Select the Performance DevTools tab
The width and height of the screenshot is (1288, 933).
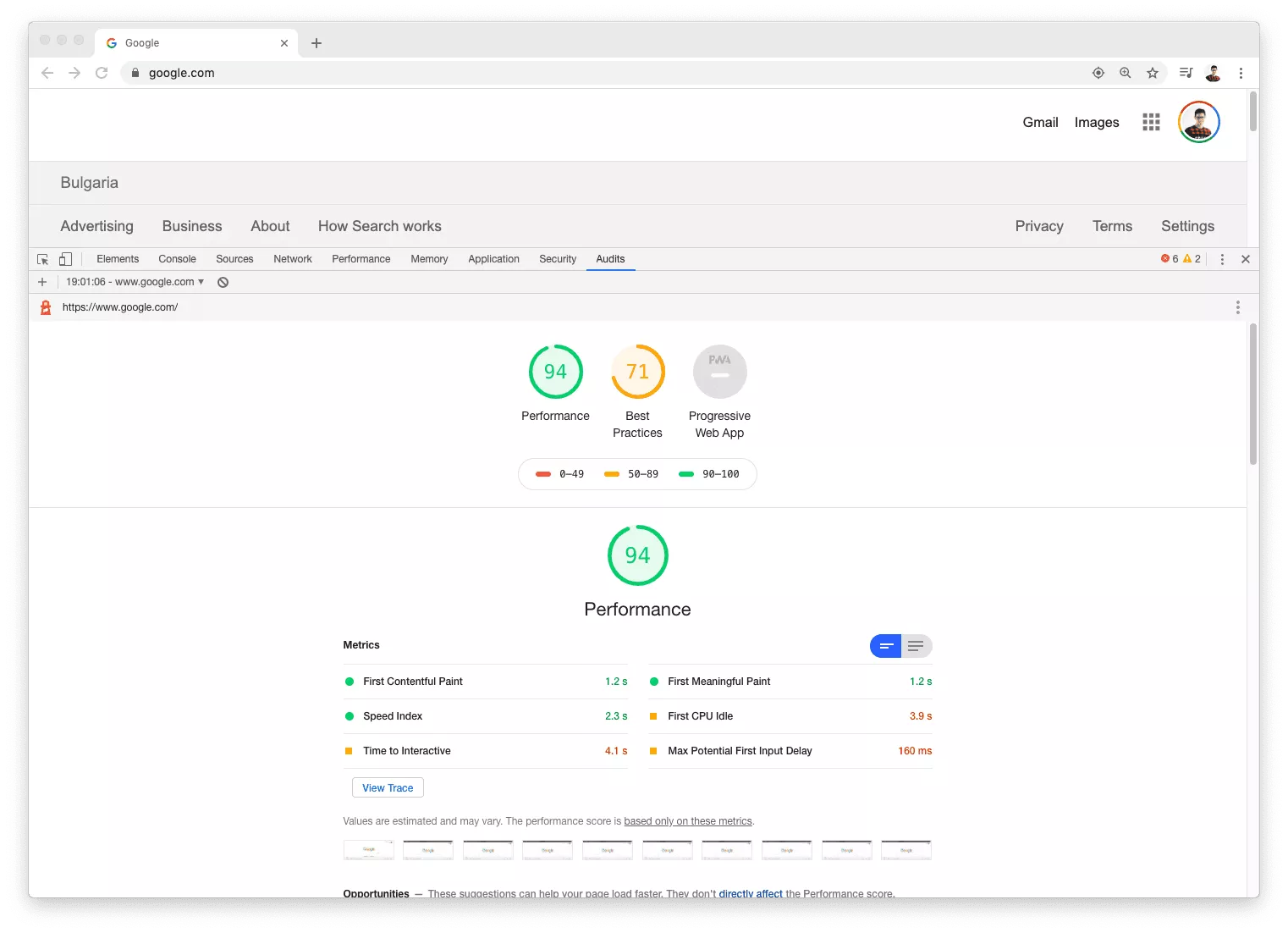pos(361,259)
